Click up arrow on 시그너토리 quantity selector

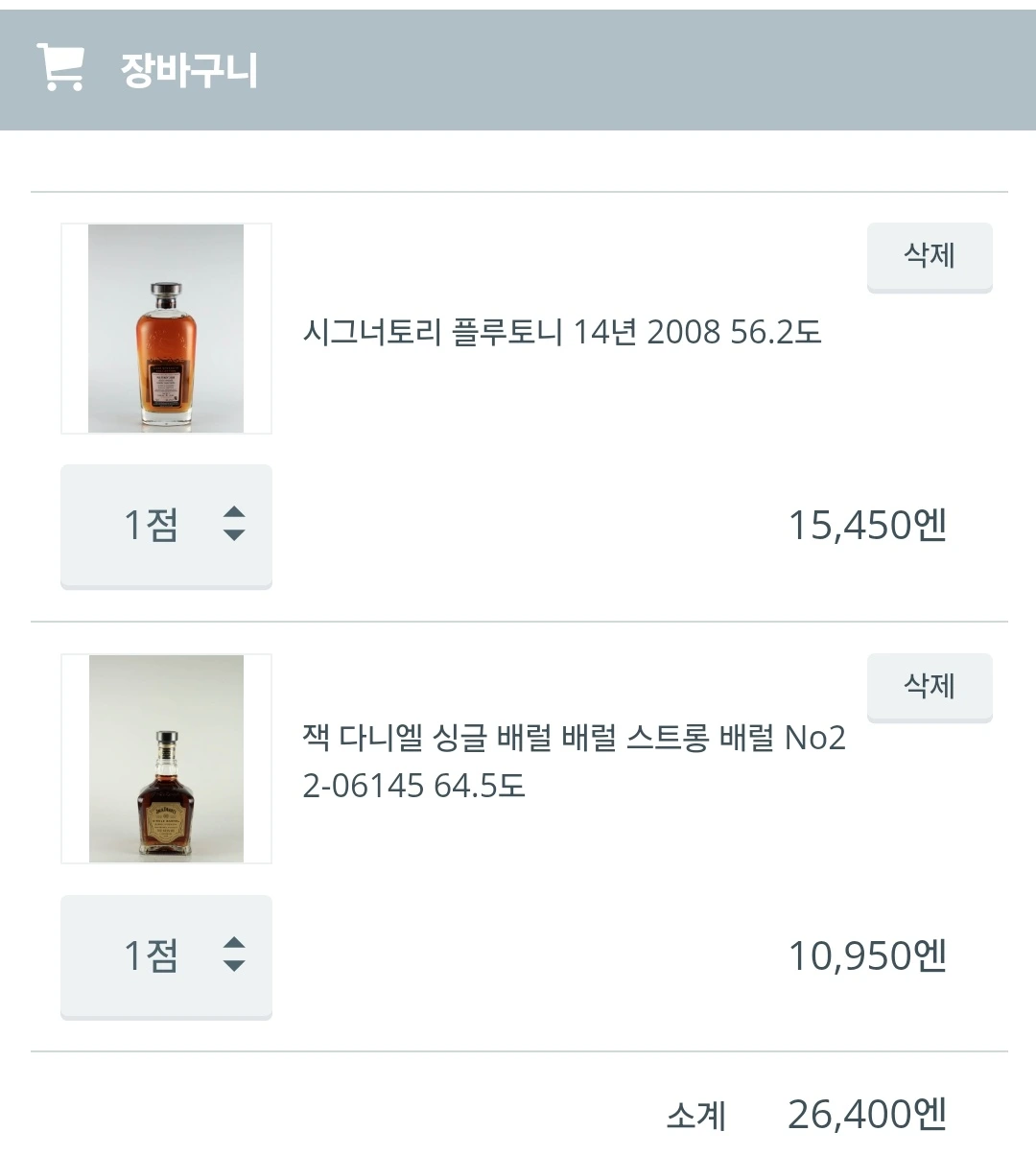(x=234, y=512)
